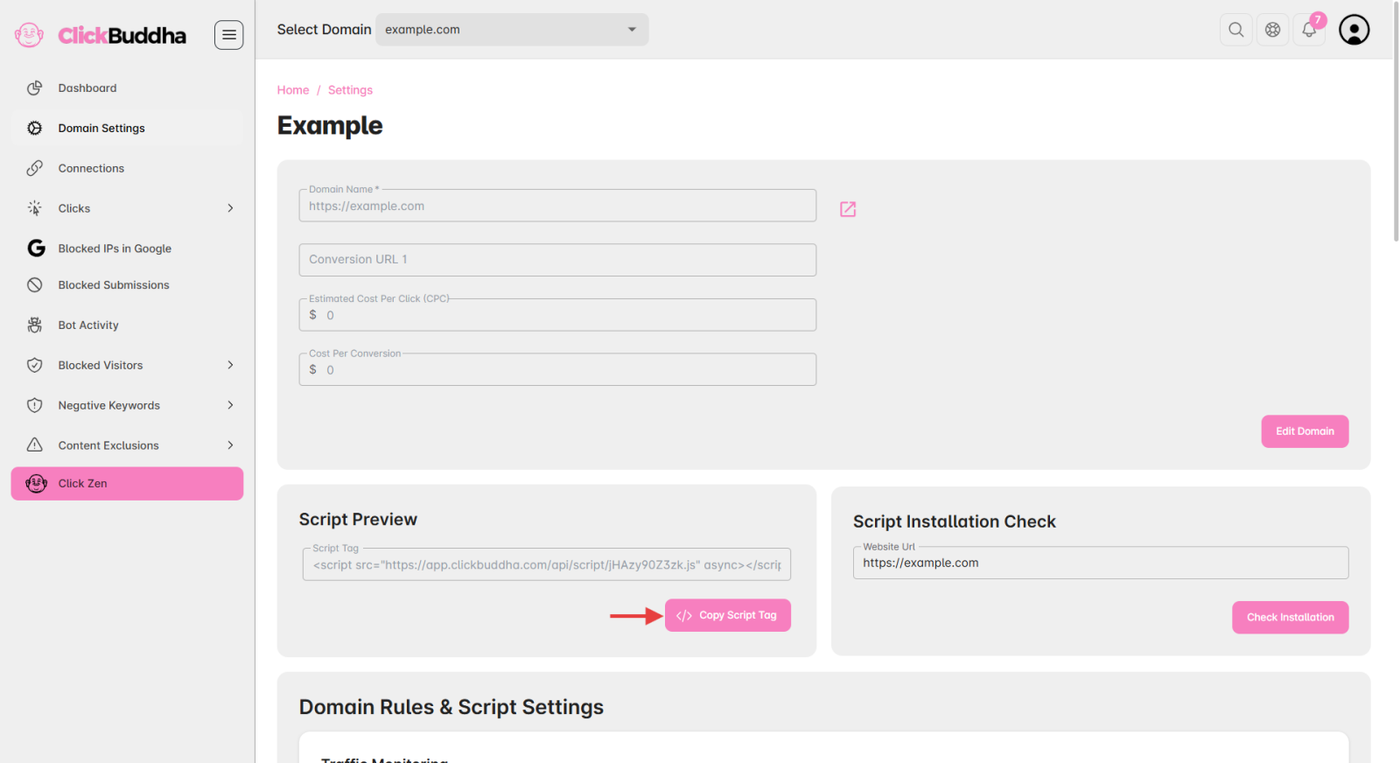The width and height of the screenshot is (1400, 763).
Task: Click the Conversion URL 1 field
Action: click(557, 260)
